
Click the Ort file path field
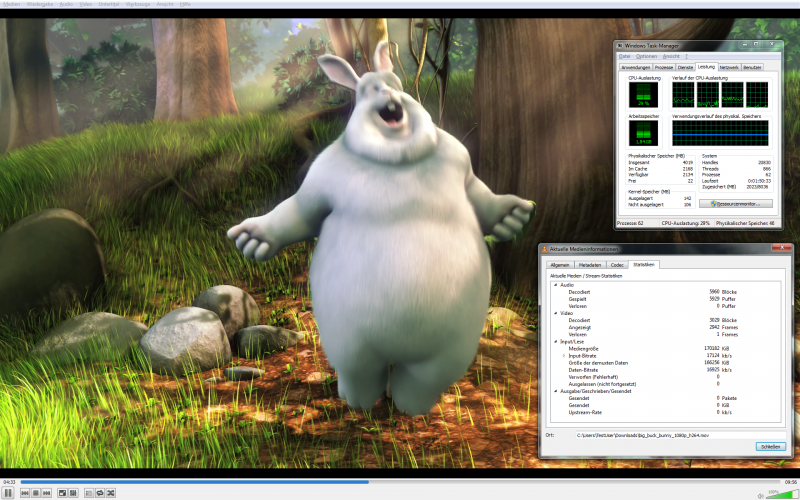tap(680, 435)
